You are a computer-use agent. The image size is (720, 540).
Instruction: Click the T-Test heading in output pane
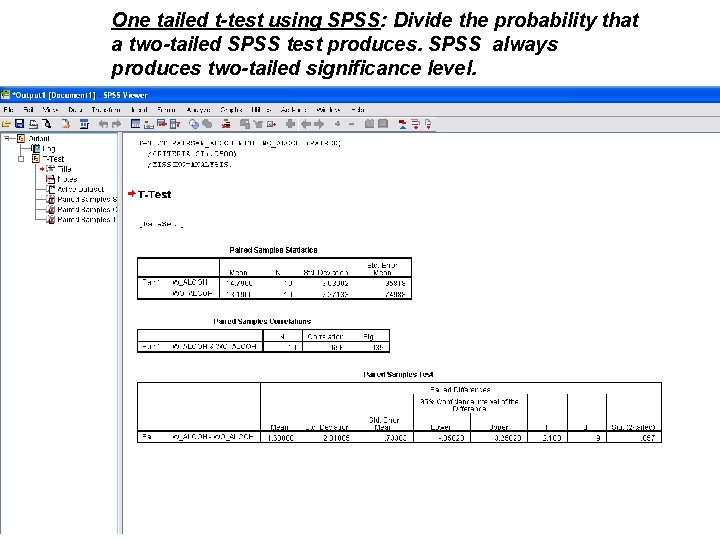click(x=154, y=195)
